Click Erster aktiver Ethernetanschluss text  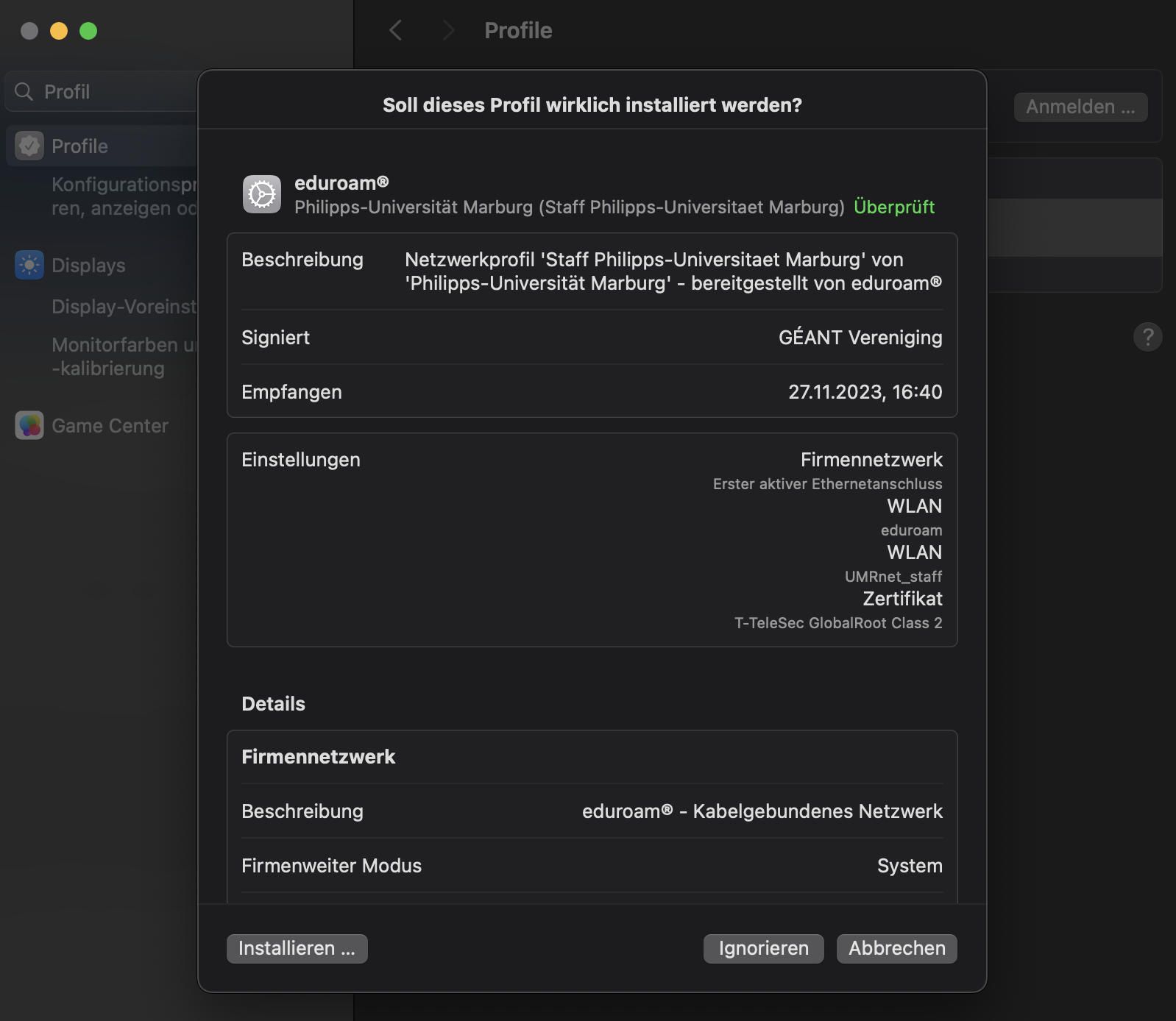click(828, 483)
